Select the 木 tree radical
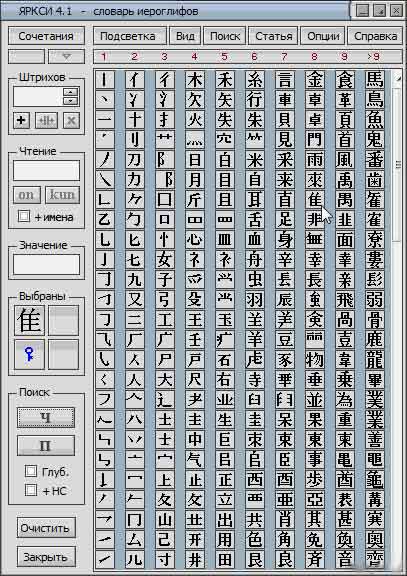Viewport: 407px width, 576px height. 195,80
